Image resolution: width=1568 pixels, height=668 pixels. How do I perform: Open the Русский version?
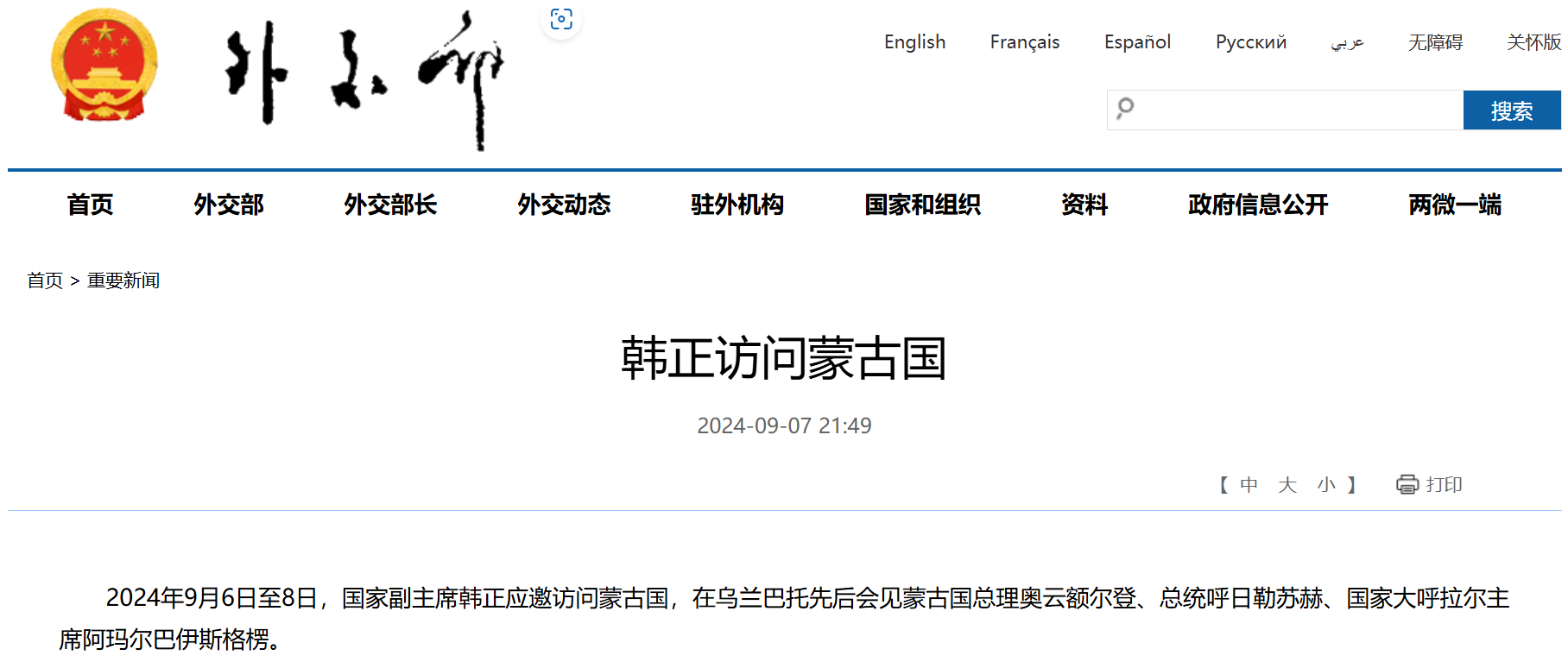(1250, 42)
